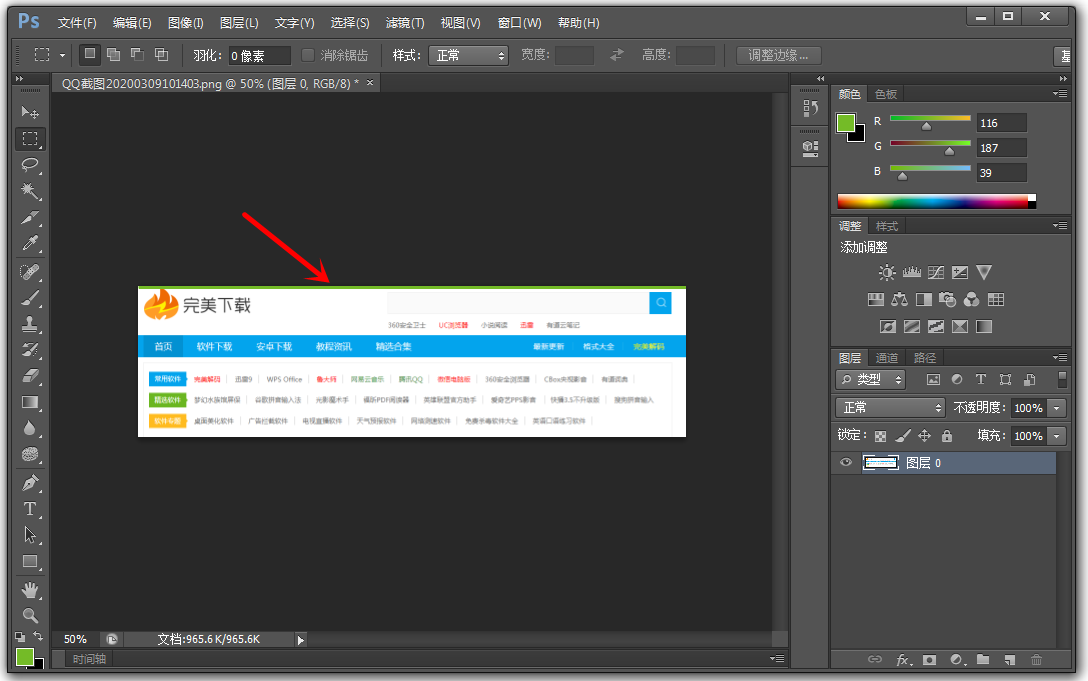Select the Eraser tool
Viewport: 1088px width, 681px height.
click(x=30, y=376)
